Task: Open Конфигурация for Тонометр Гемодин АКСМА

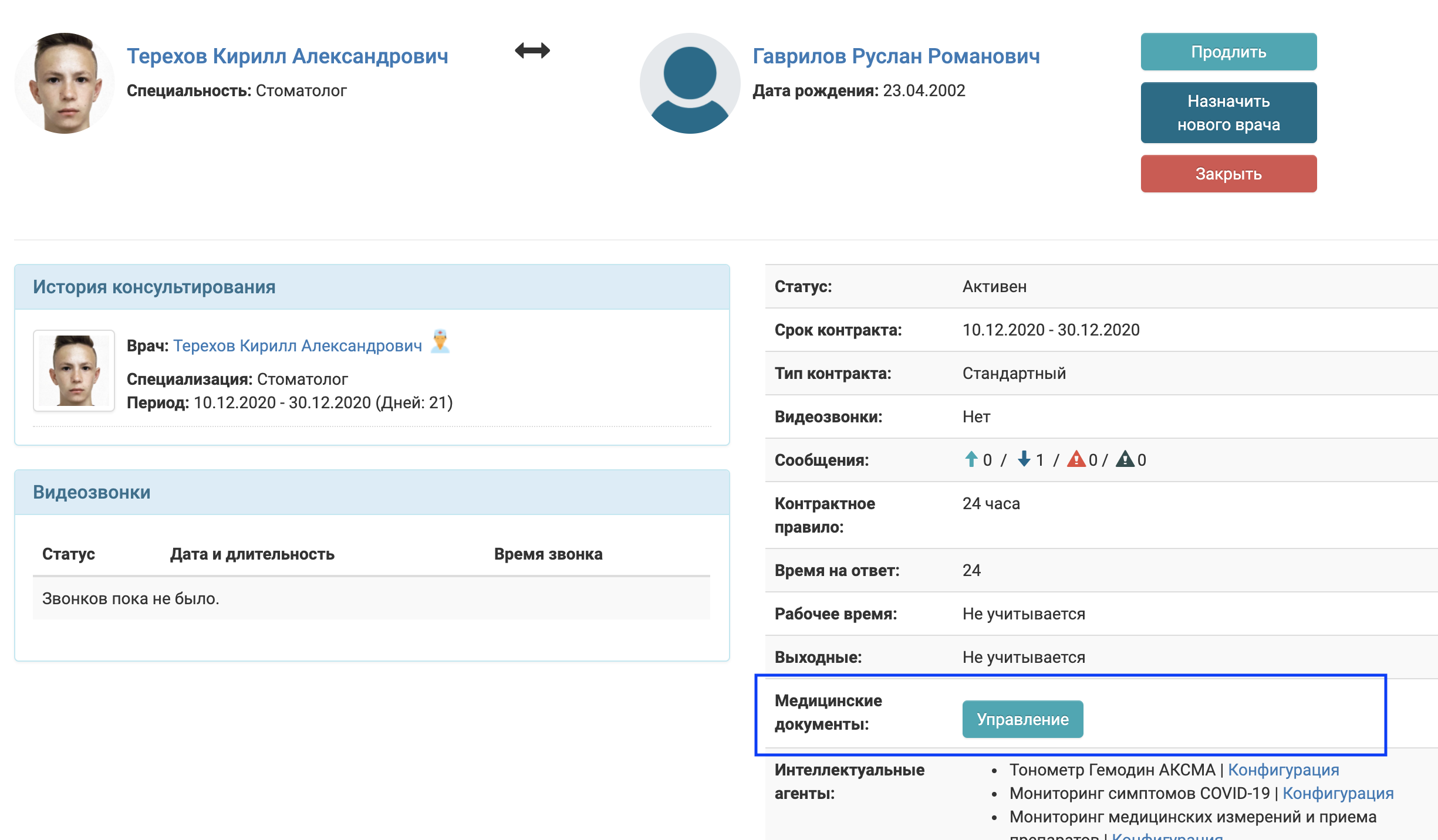Action: click(x=1283, y=770)
